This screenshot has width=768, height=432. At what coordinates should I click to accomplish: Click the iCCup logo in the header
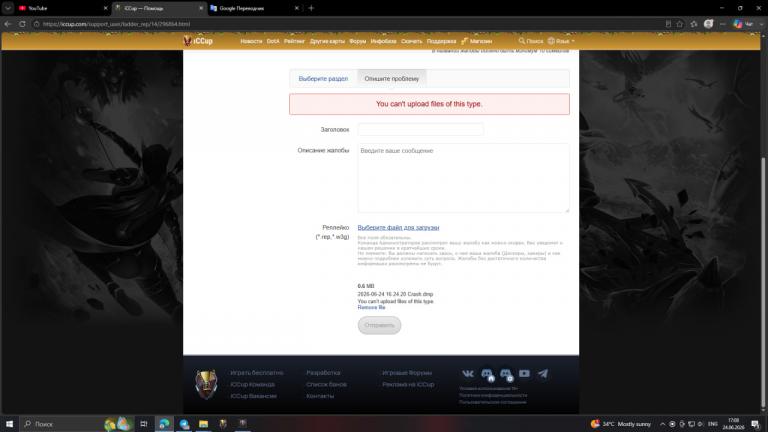click(198, 41)
